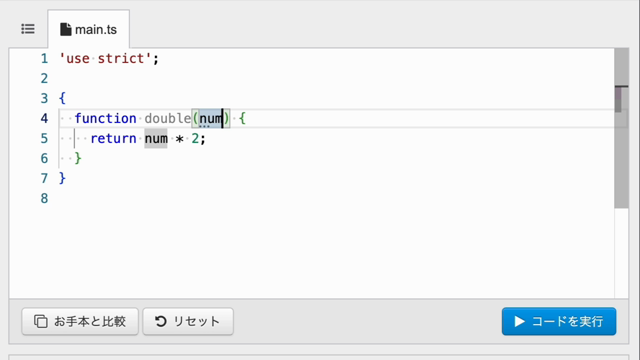Click the お手本と比較 button
This screenshot has width=640, height=360.
[80, 322]
